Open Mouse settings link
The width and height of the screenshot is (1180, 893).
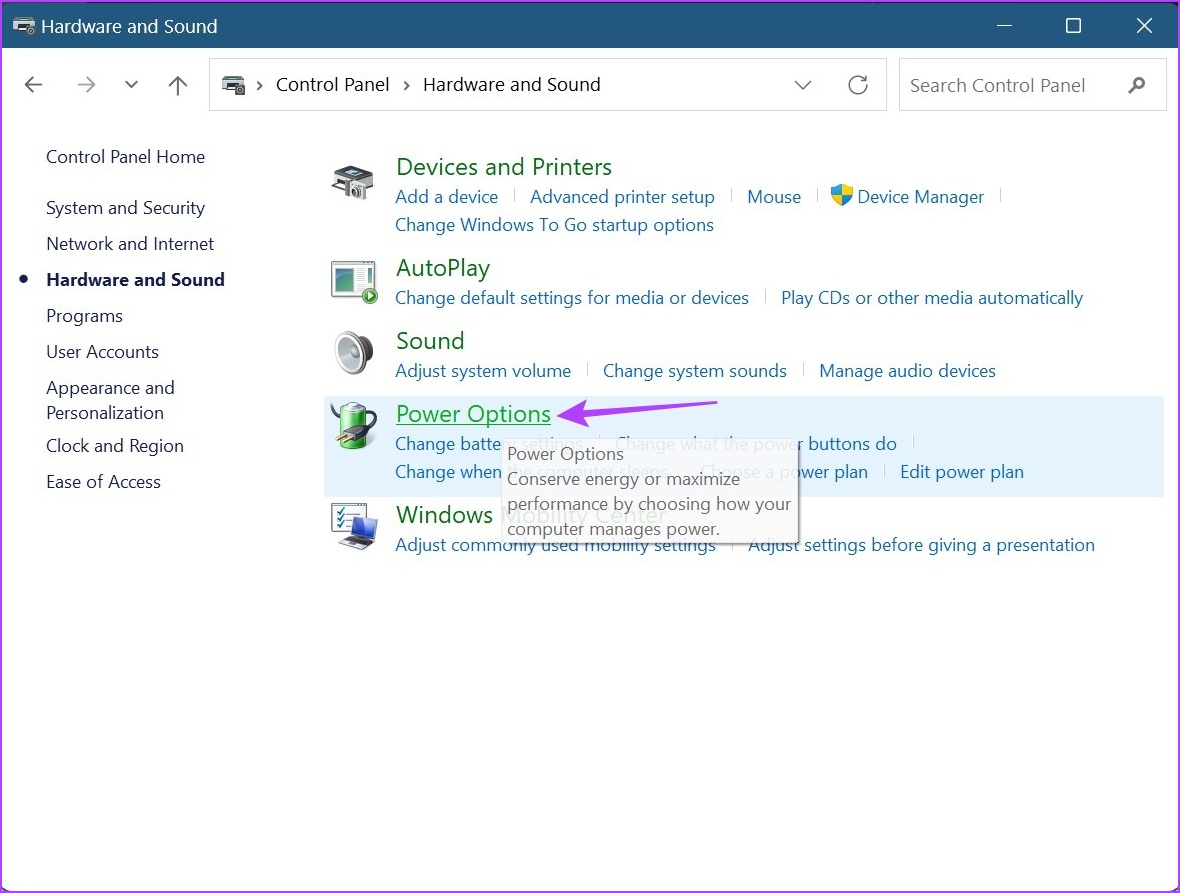(774, 197)
